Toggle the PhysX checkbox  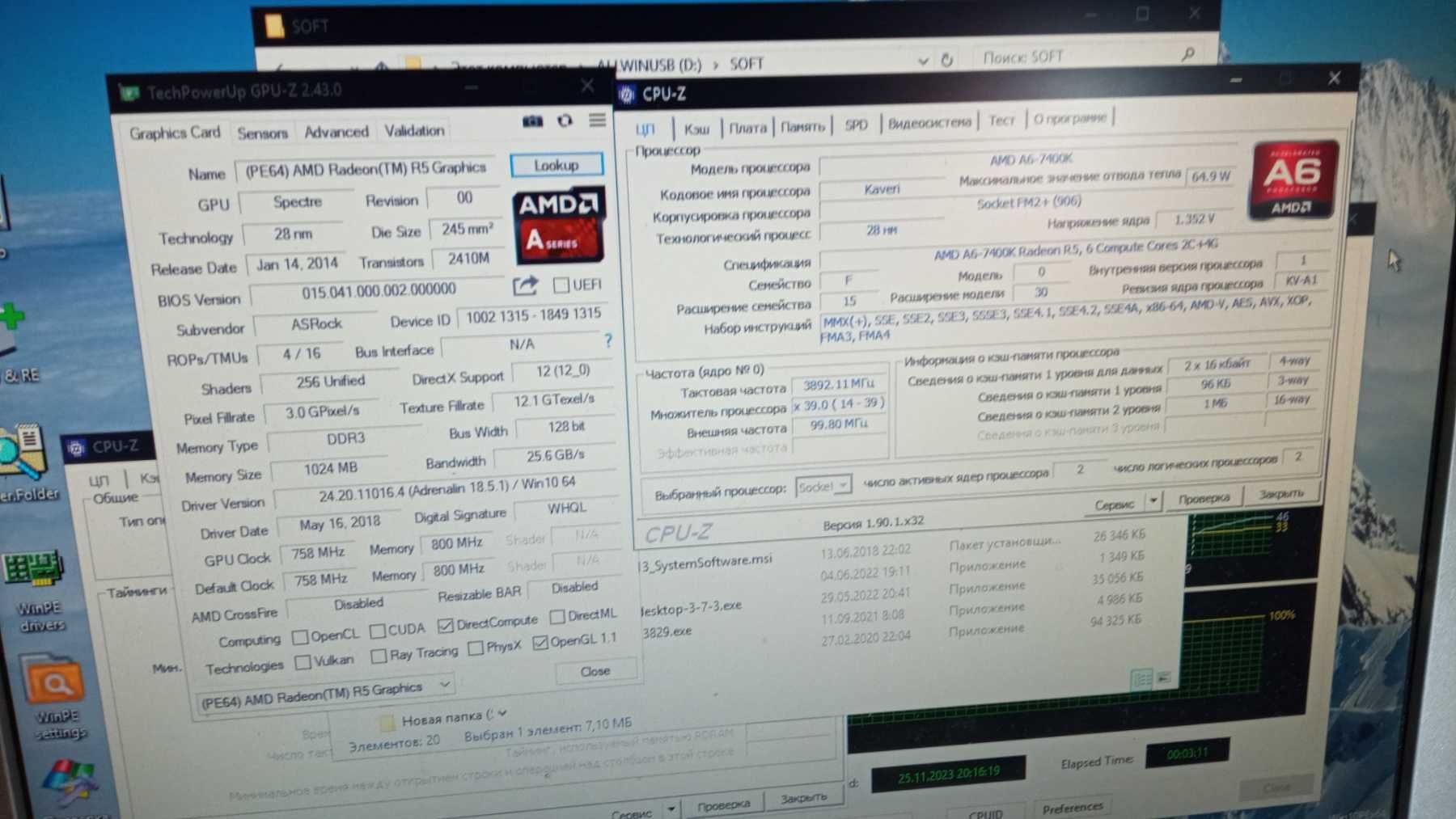pyautogui.click(x=476, y=648)
